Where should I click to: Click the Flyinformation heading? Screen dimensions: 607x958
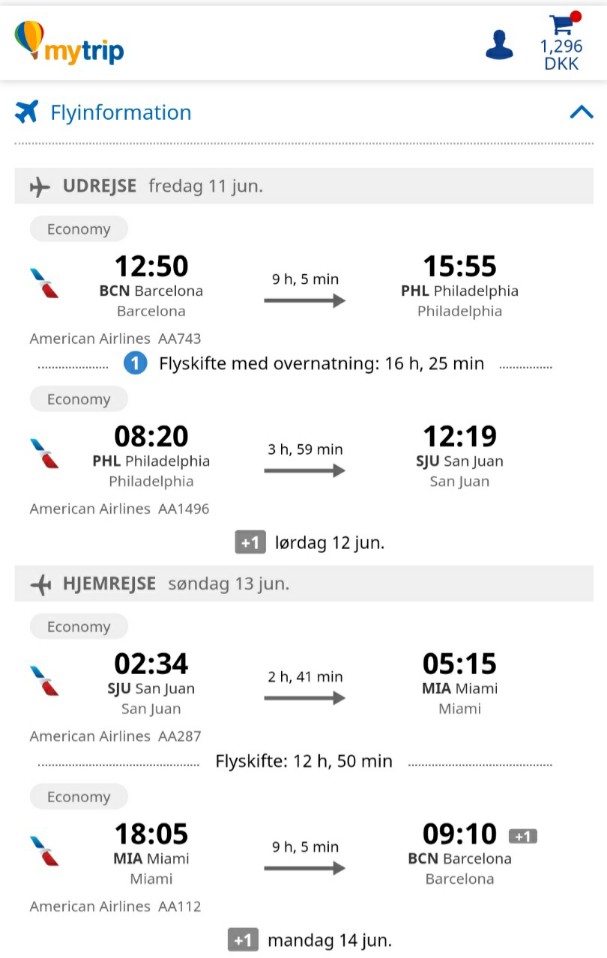[x=120, y=112]
